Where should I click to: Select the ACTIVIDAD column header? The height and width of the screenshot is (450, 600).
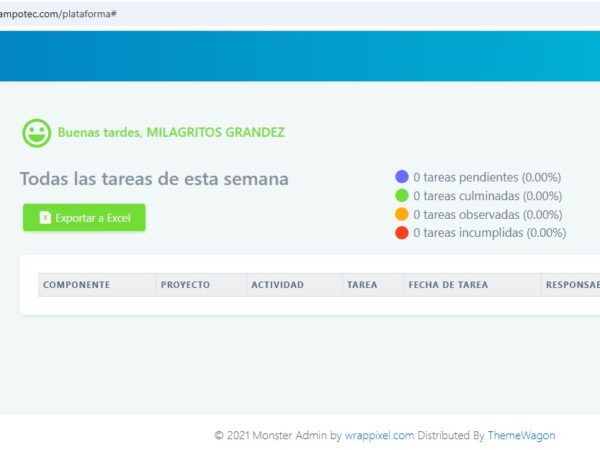tap(277, 285)
